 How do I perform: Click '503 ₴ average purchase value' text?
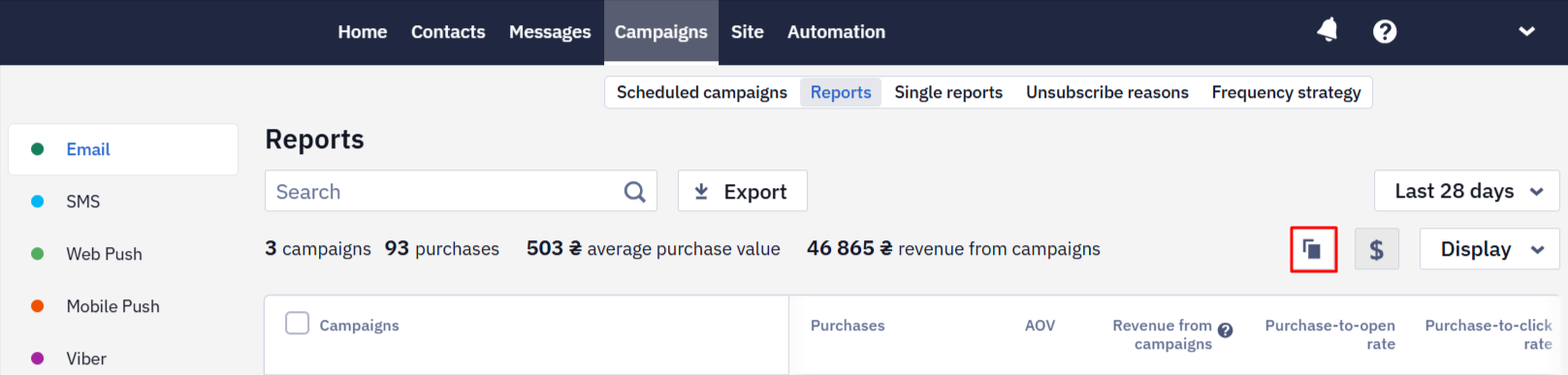pos(654,249)
